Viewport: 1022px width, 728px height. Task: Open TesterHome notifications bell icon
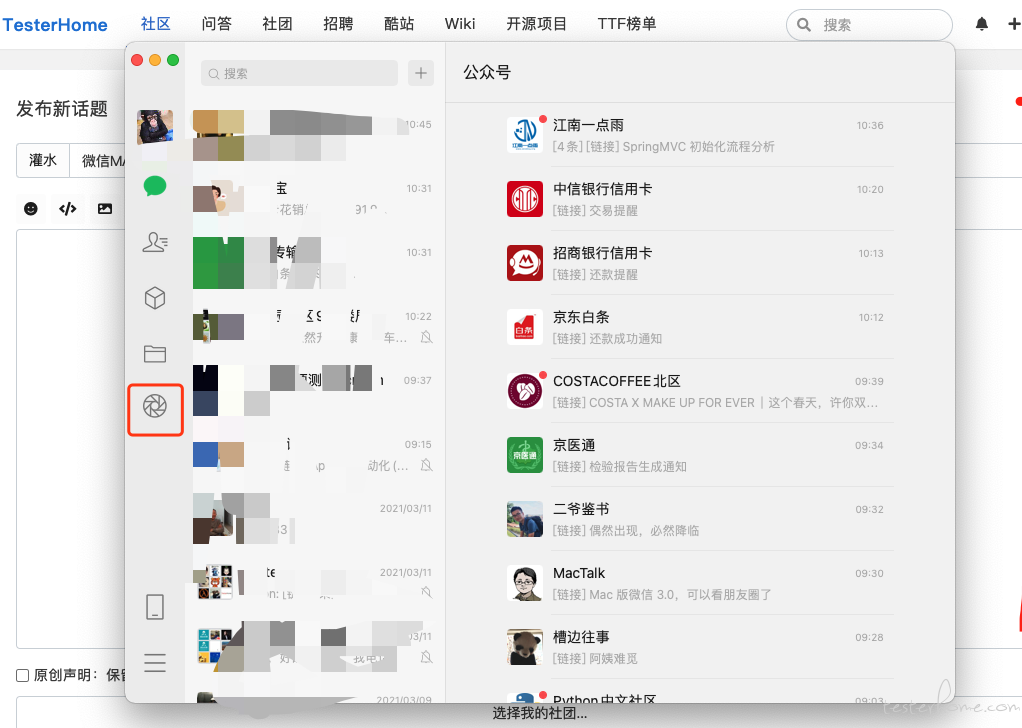(x=982, y=24)
